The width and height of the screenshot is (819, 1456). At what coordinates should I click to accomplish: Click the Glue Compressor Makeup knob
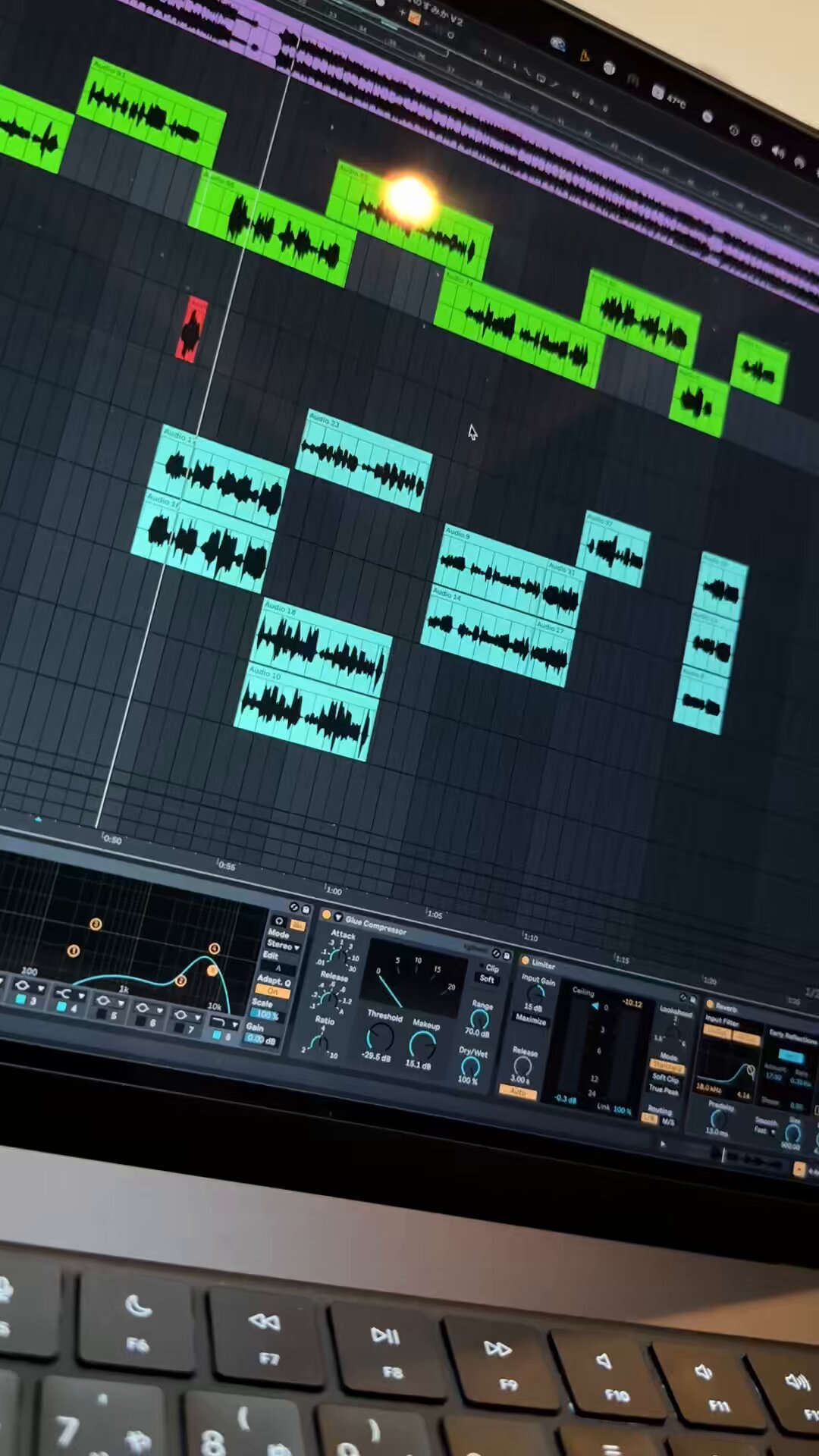point(422,1045)
